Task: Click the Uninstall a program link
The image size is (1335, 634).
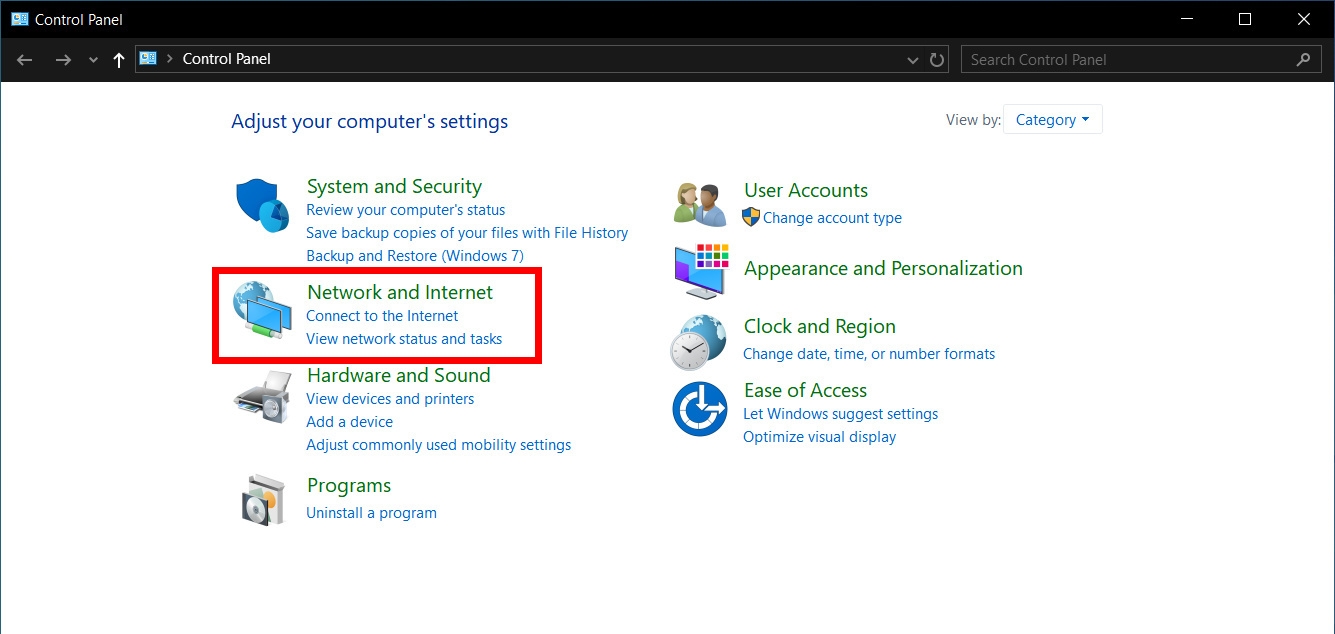Action: (371, 513)
